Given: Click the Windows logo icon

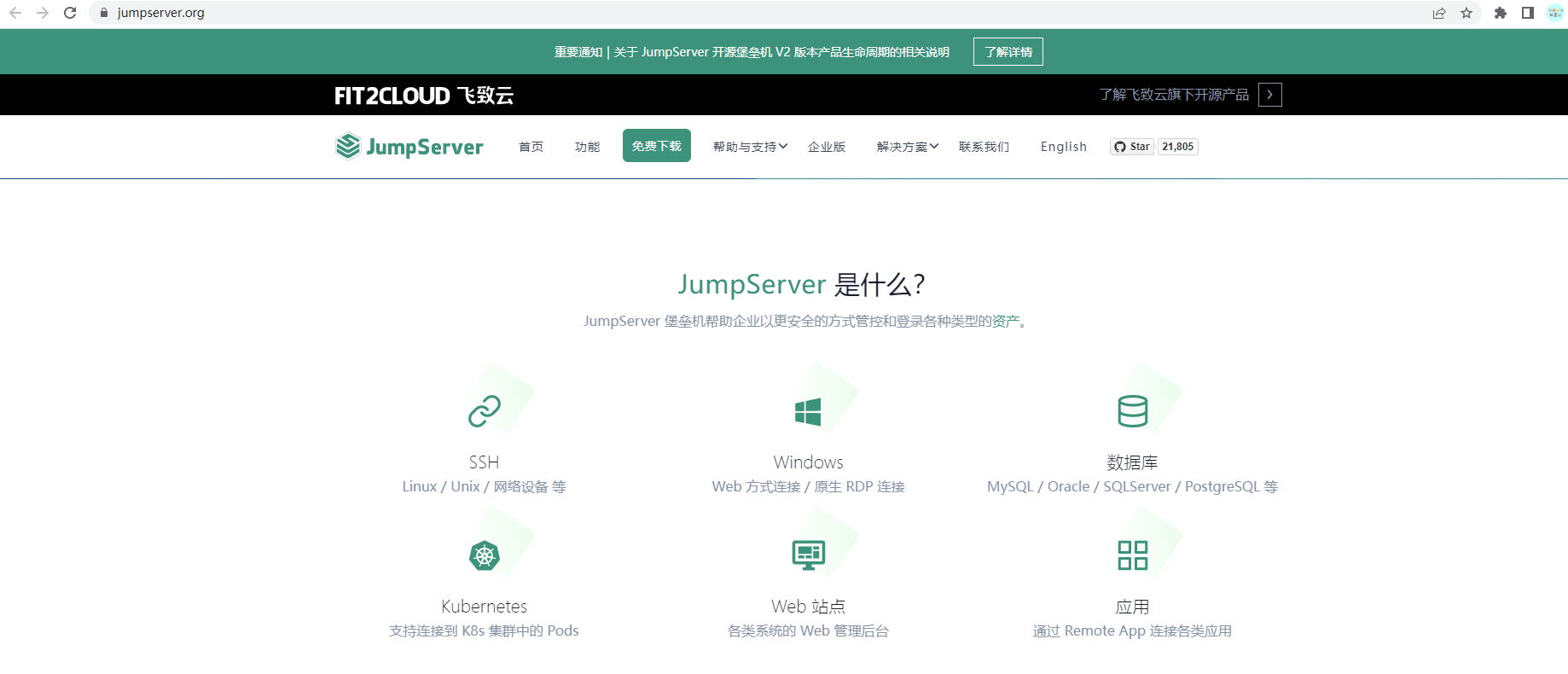Looking at the screenshot, I should coord(808,411).
